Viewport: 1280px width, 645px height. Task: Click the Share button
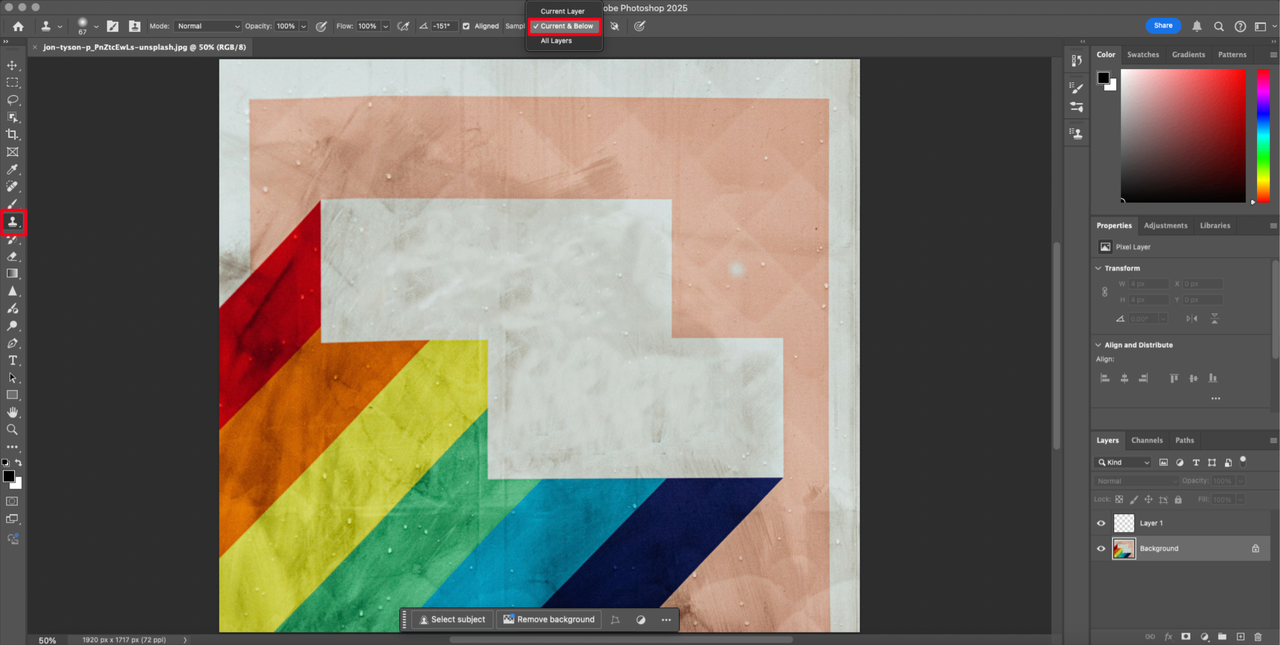point(1163,26)
